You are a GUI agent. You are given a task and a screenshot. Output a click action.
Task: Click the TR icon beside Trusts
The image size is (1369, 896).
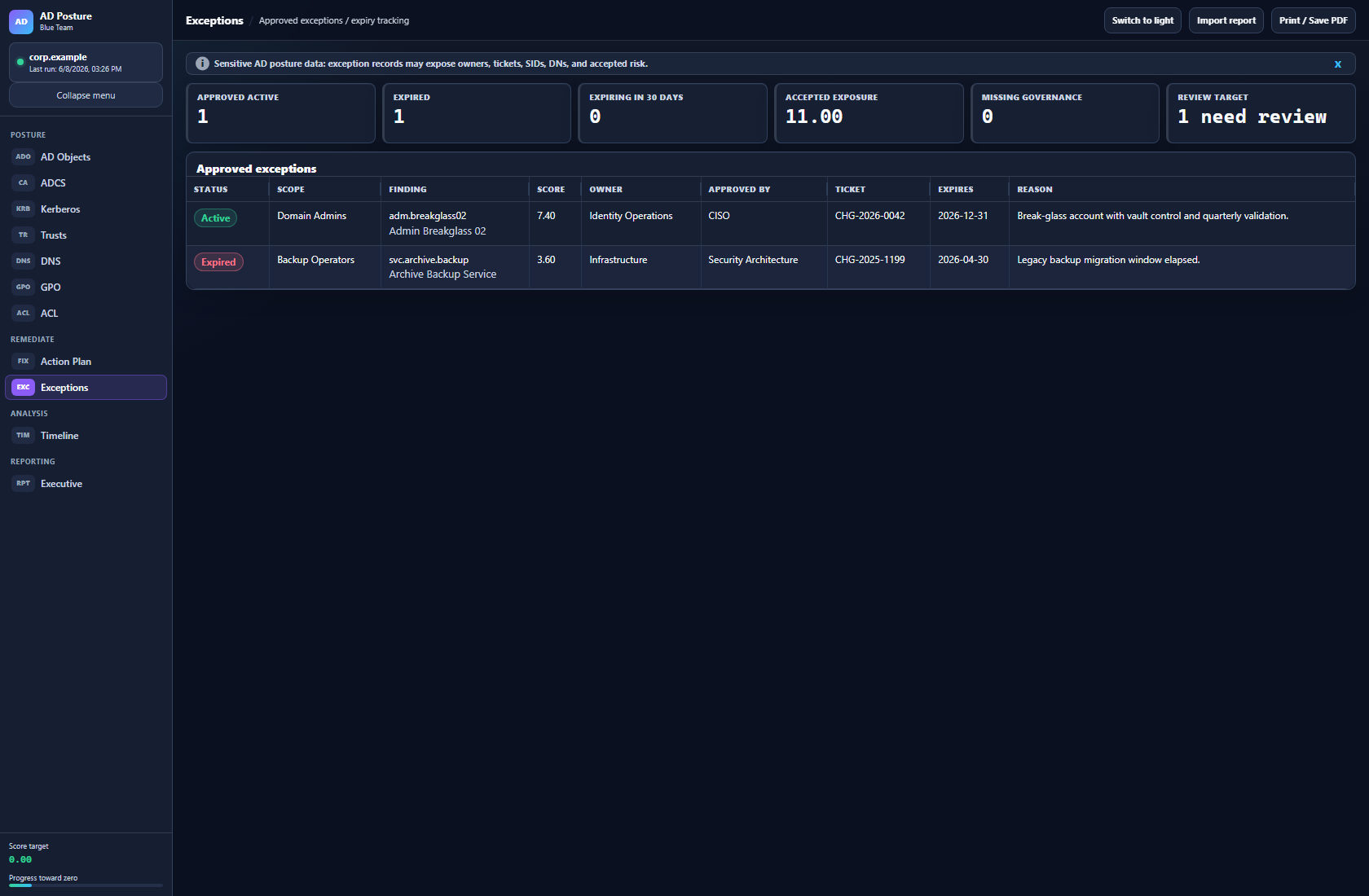tap(23, 235)
